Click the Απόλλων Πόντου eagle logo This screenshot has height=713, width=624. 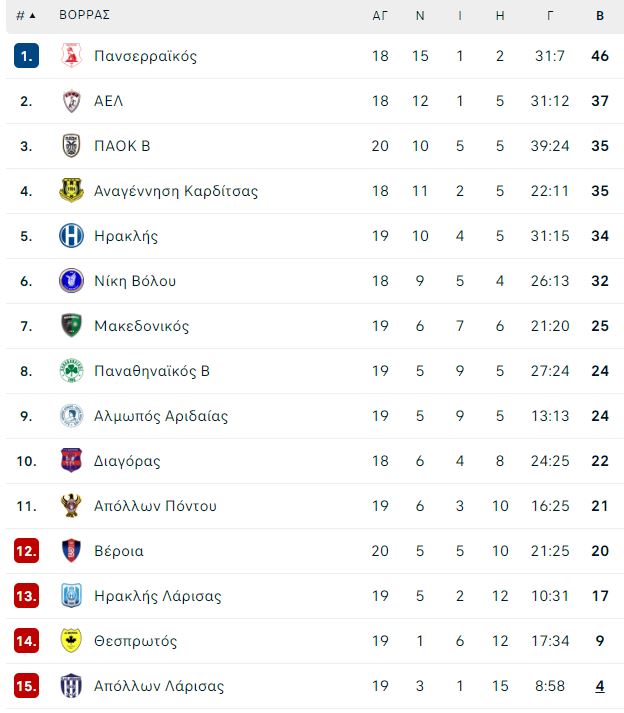click(71, 506)
